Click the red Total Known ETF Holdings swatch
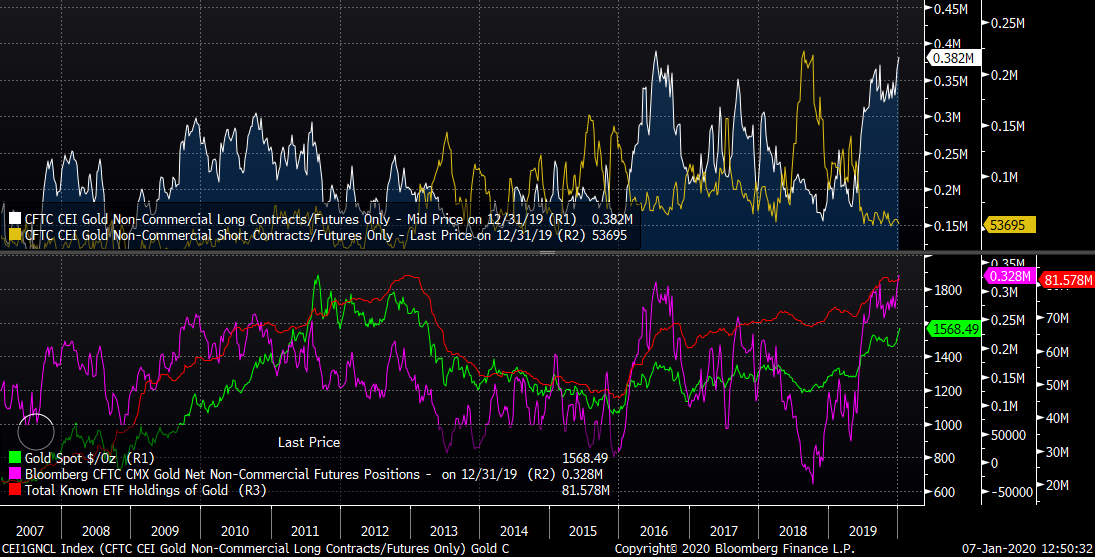Viewport: 1095px width, 557px height. (x=15, y=491)
